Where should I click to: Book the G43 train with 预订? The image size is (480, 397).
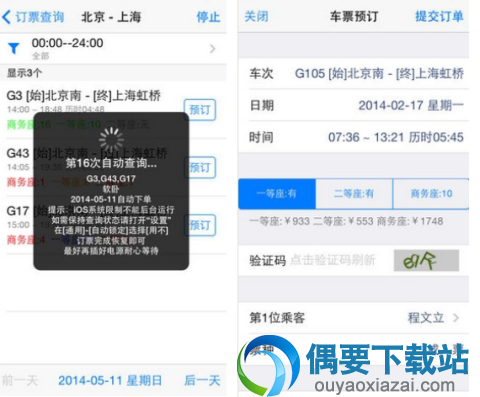click(x=200, y=167)
